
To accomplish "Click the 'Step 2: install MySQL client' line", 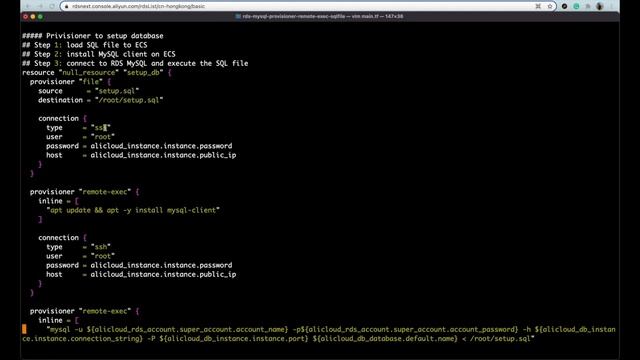I will [x=99, y=54].
